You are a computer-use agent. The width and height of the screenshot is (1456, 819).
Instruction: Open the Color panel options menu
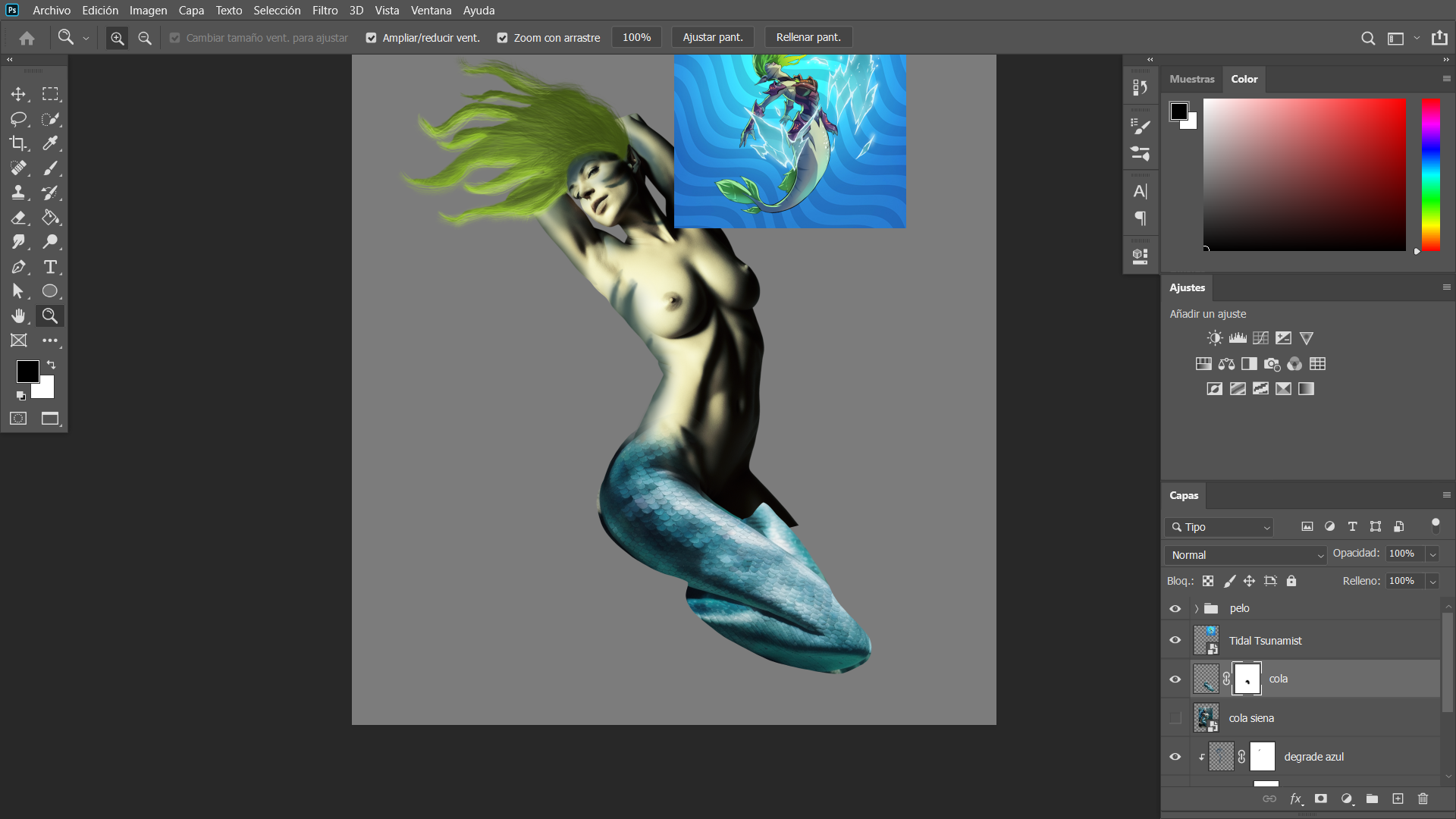tap(1446, 79)
